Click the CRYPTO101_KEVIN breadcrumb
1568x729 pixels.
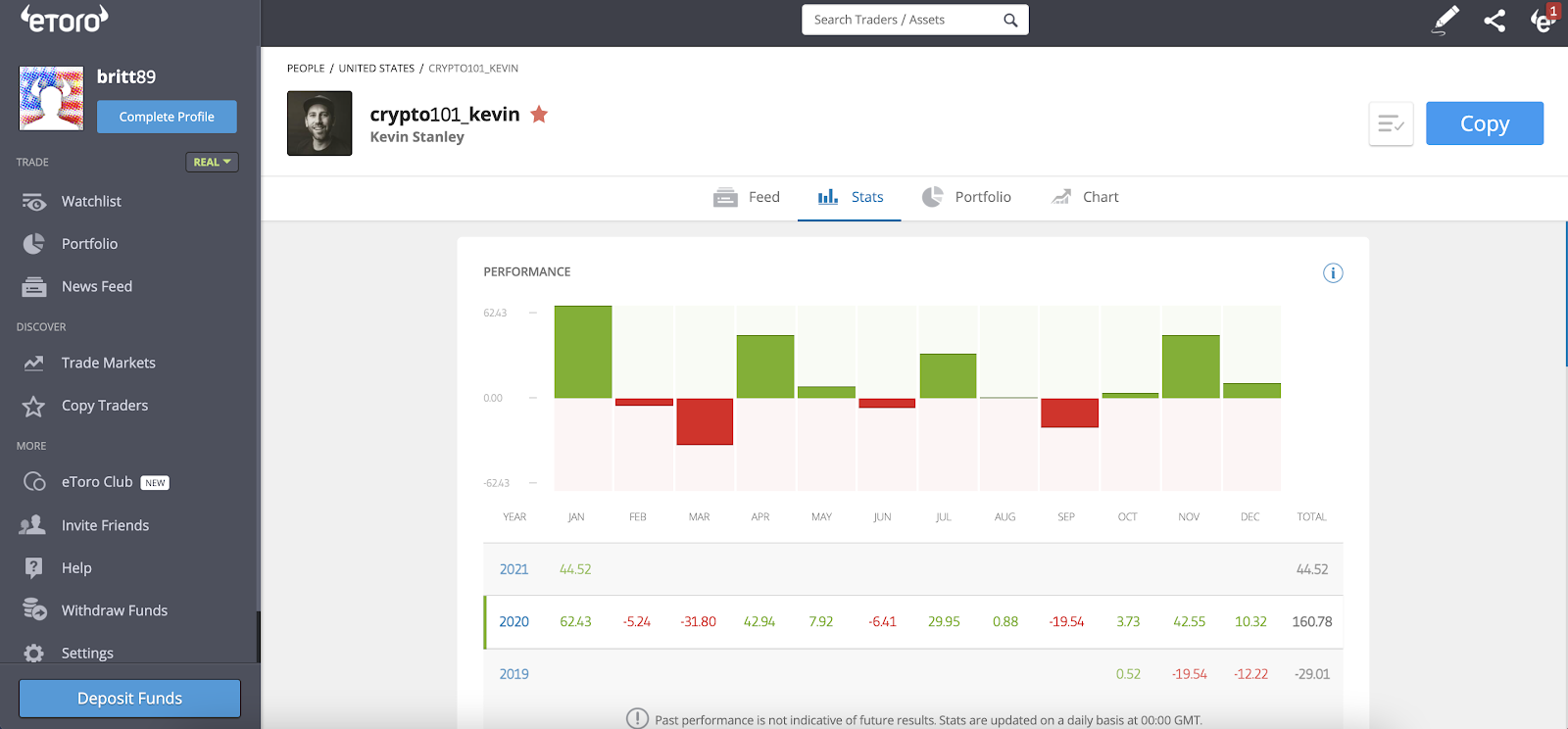click(x=473, y=69)
